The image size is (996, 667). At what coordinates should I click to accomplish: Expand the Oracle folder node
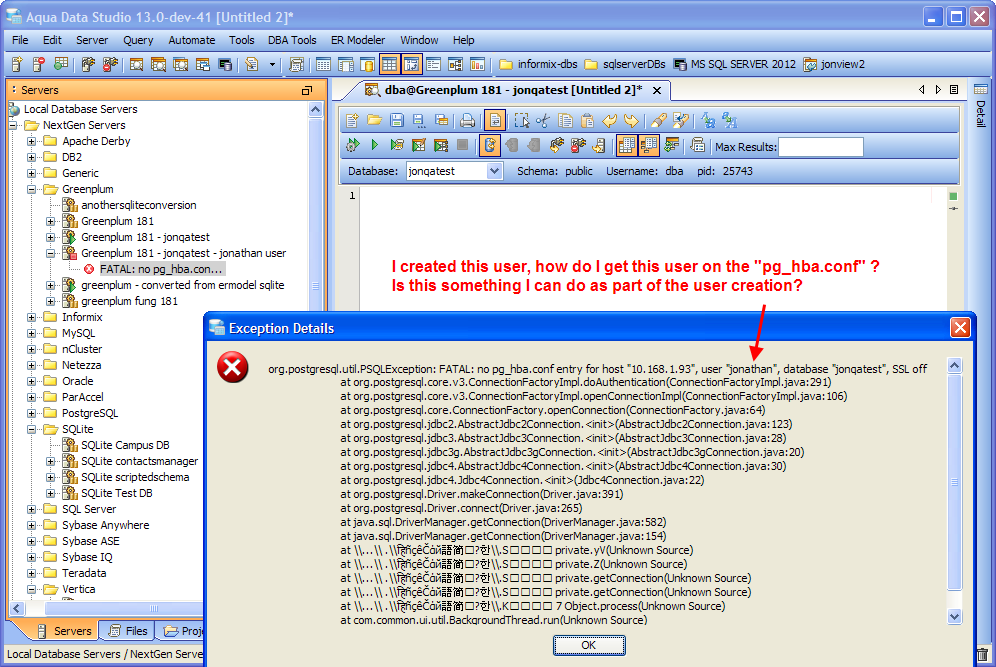[31, 381]
